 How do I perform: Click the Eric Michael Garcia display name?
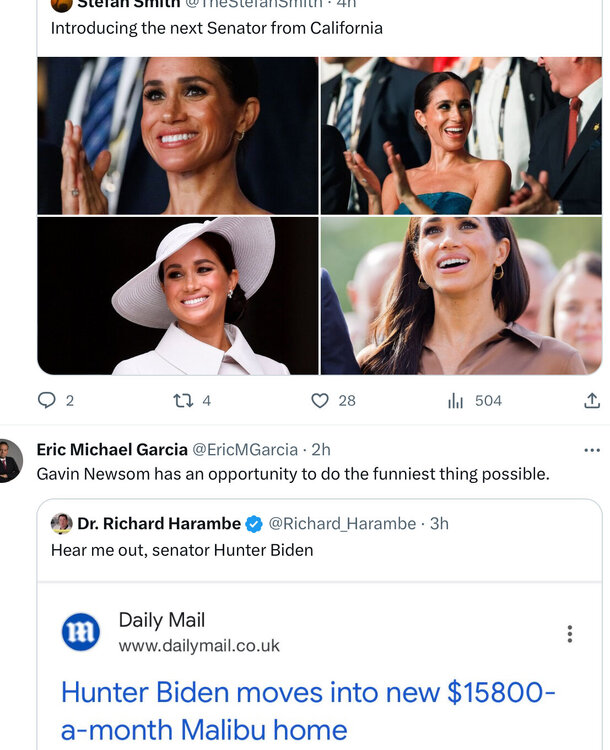[x=111, y=450]
